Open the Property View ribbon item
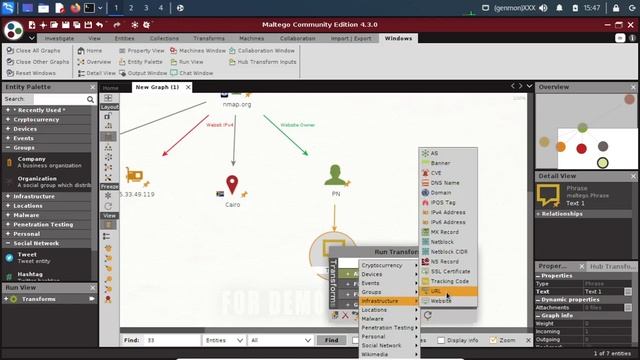This screenshot has width=640, height=360. 142,51
